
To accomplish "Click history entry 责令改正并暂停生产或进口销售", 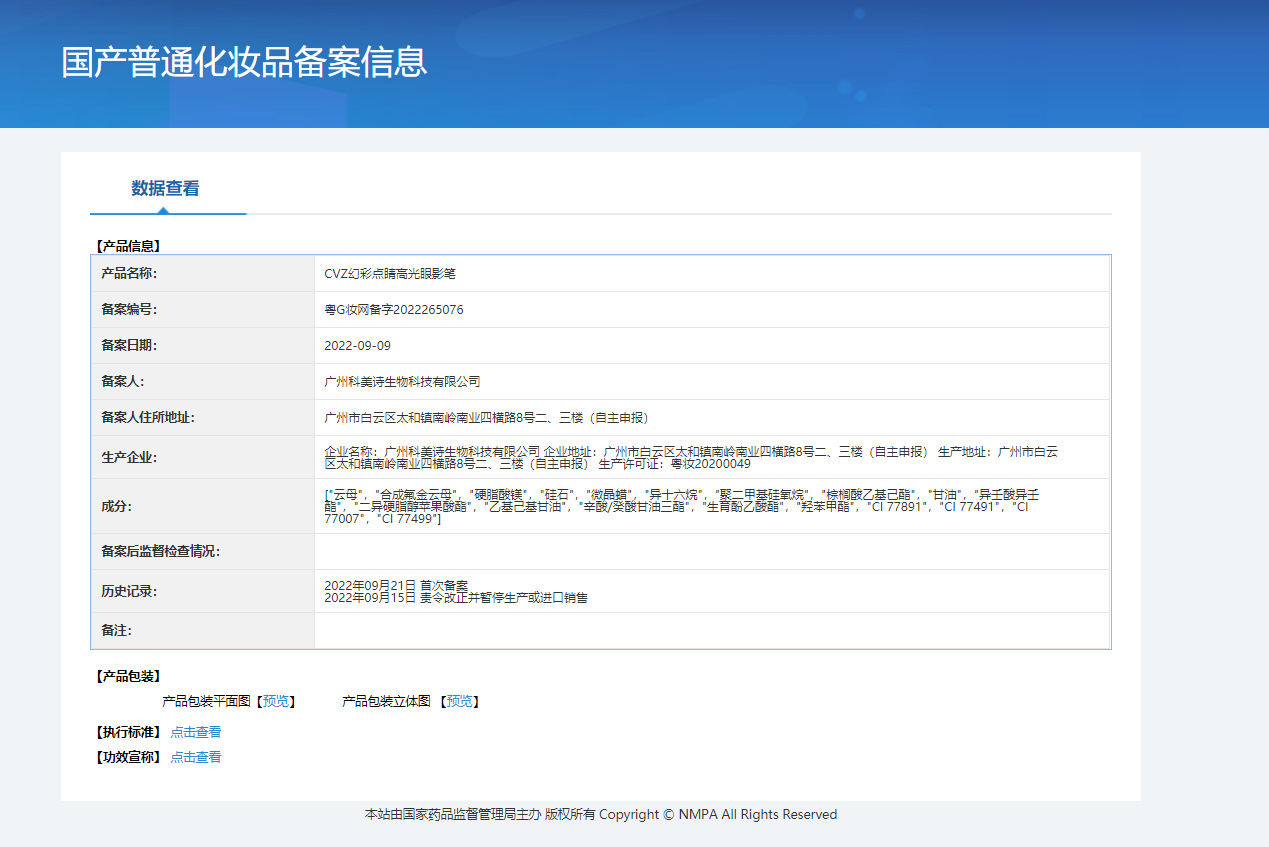I will click(x=504, y=598).
